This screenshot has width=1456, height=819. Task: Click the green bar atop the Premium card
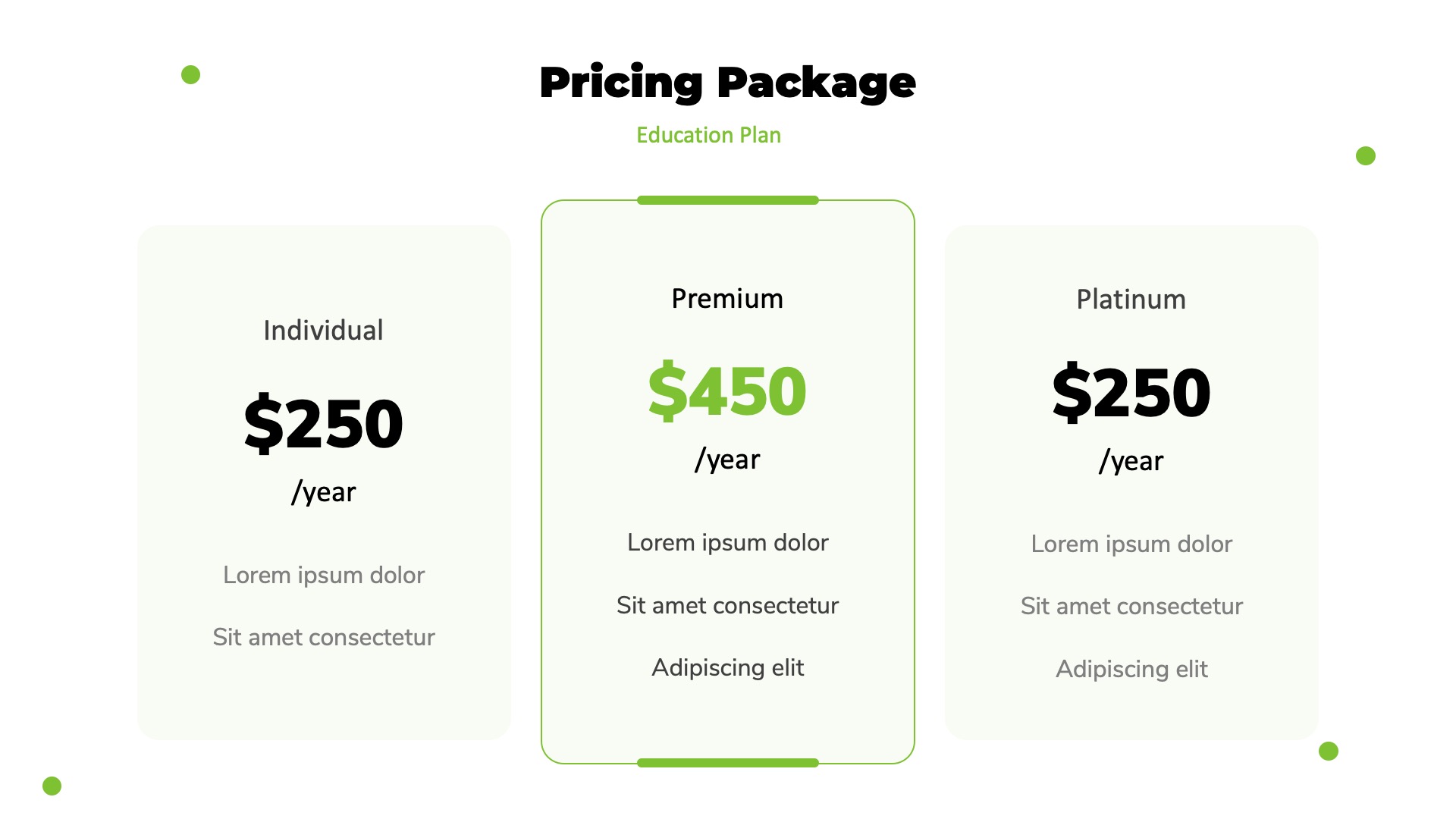pyautogui.click(x=727, y=200)
